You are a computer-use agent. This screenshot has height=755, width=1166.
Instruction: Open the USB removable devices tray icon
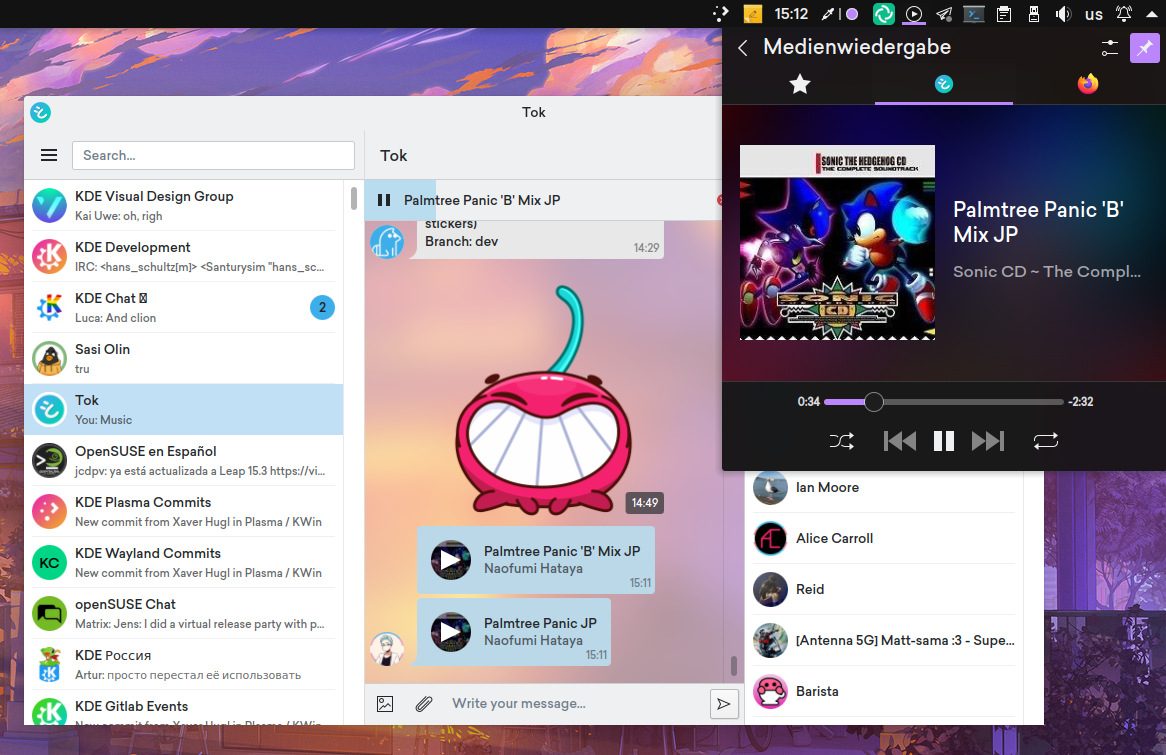1034,13
